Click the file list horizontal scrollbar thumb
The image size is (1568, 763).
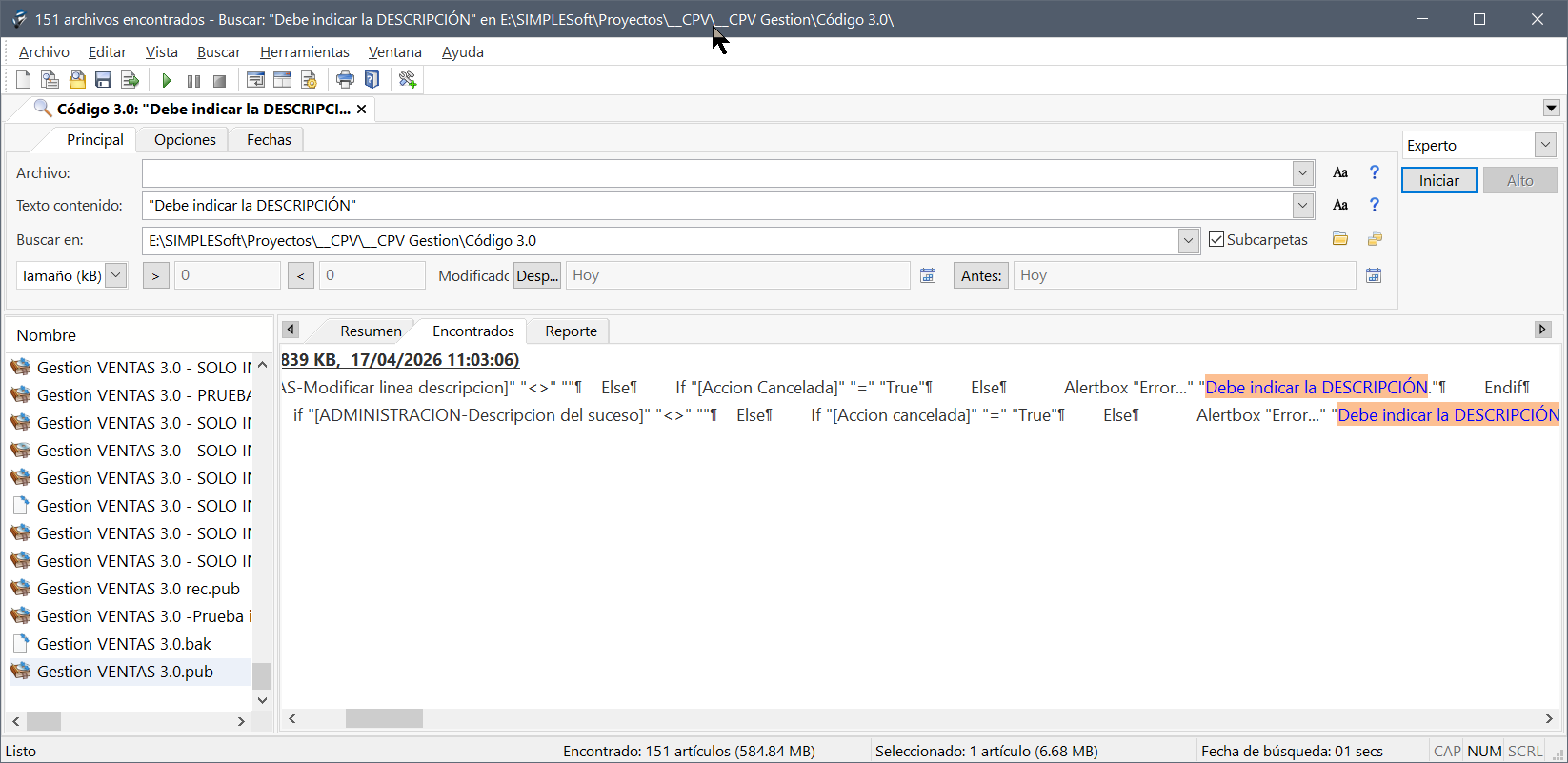(x=43, y=721)
